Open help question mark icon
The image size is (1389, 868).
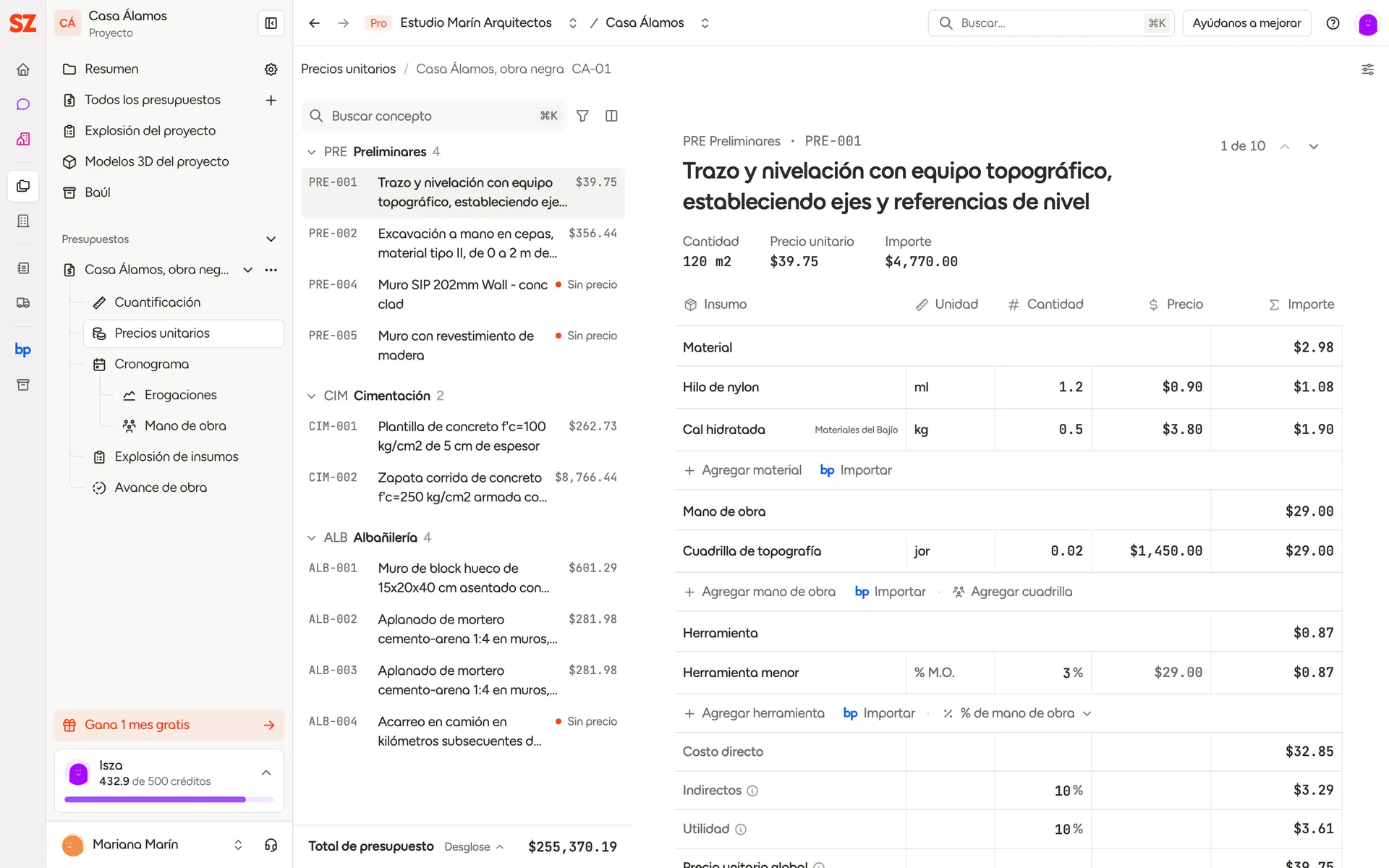(x=1333, y=23)
